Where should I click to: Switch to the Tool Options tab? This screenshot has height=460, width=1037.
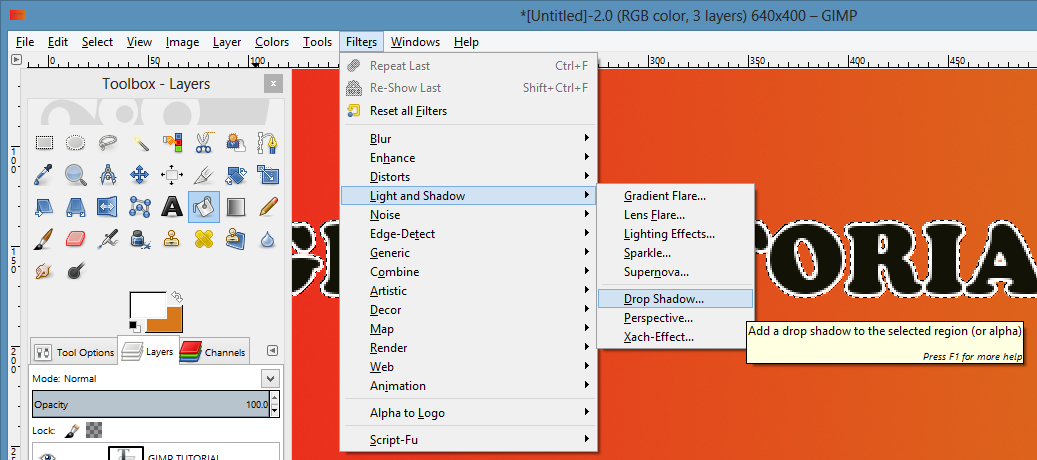coord(74,352)
